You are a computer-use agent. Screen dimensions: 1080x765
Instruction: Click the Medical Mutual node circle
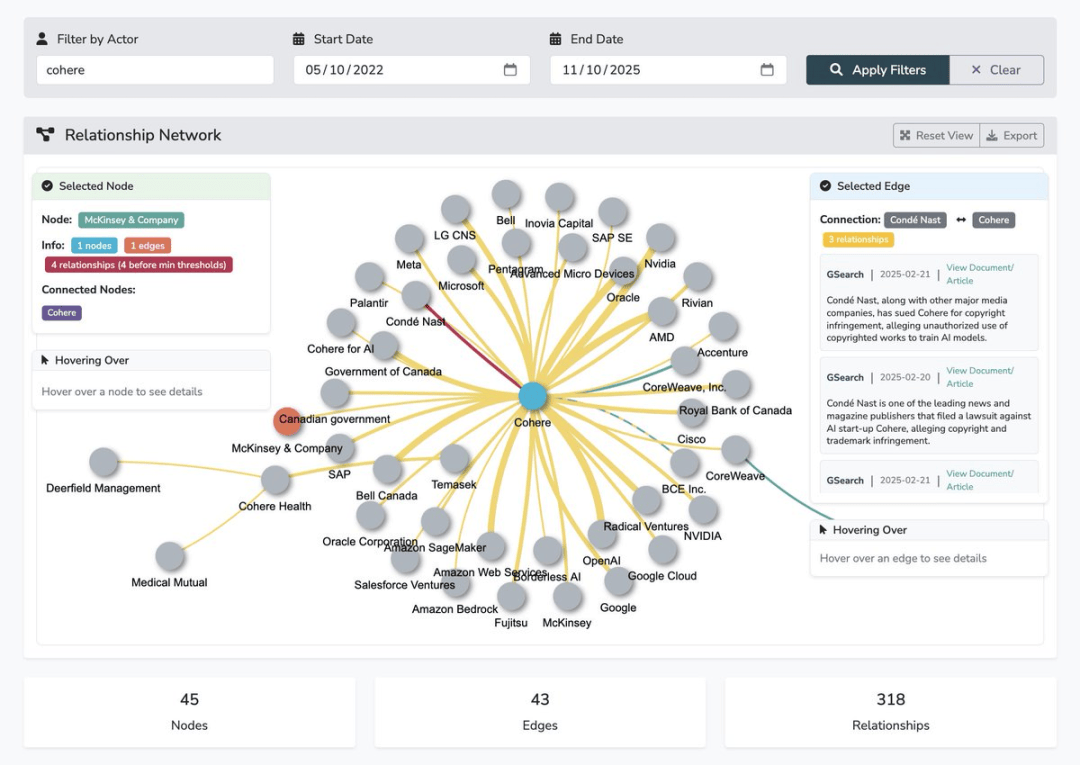(170, 557)
